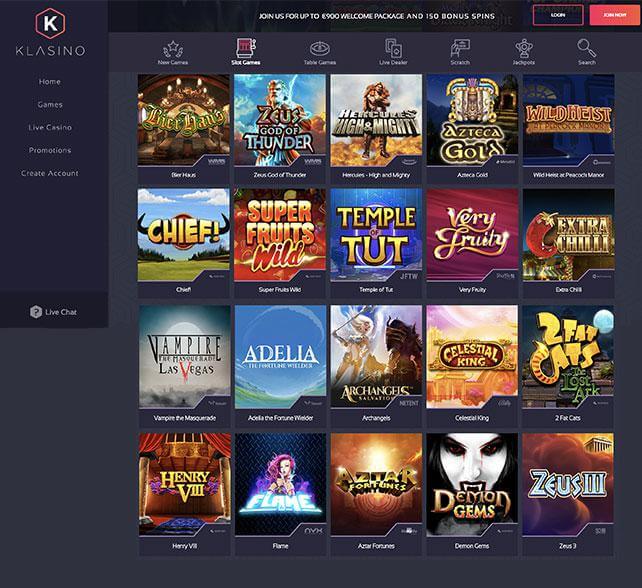Screen dimensions: 642x588
Task: Open the Extra Chilli game thumbnail
Action: pyautogui.click(x=569, y=235)
